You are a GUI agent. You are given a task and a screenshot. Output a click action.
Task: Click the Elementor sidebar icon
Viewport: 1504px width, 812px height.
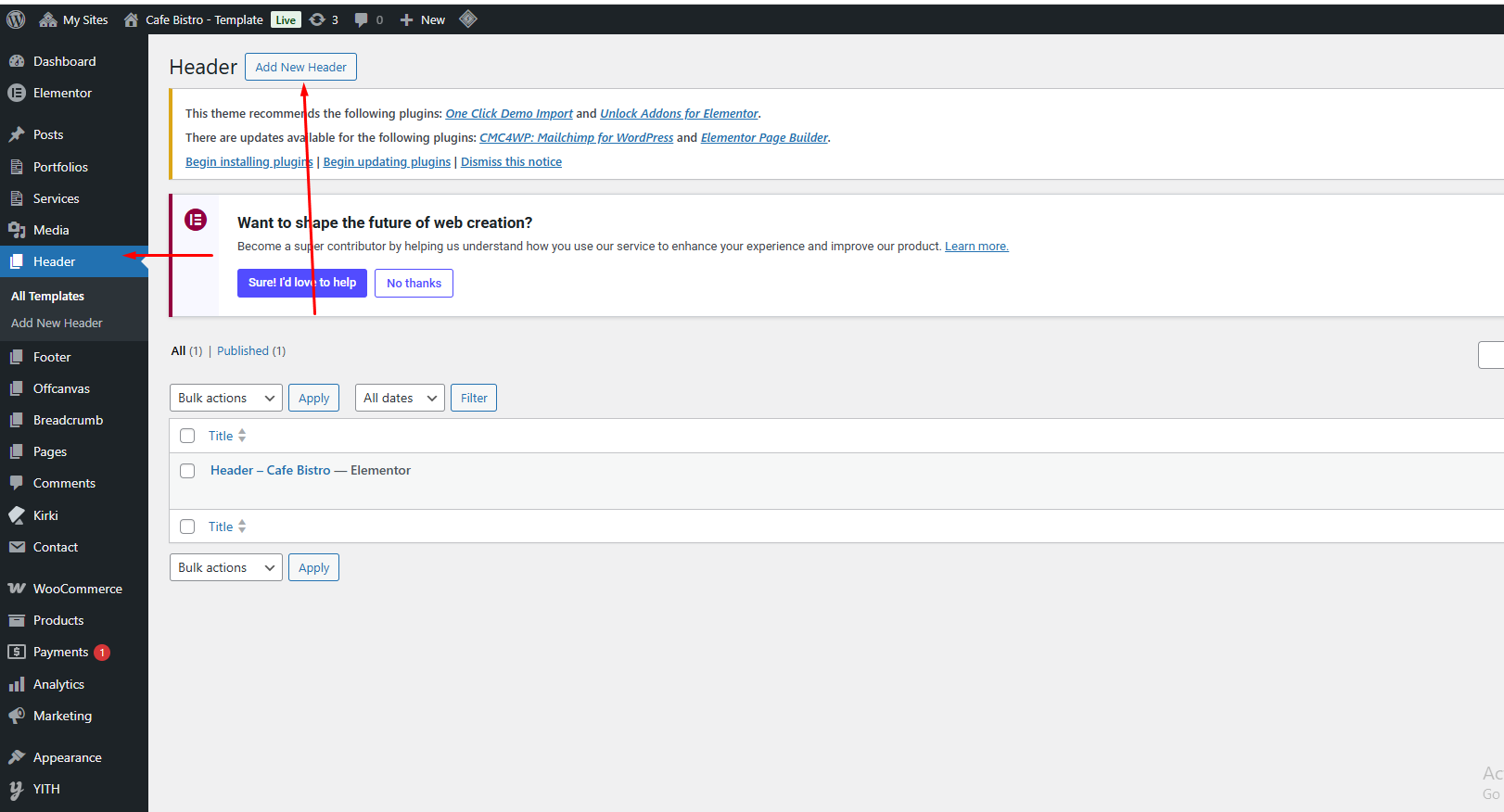(17, 93)
